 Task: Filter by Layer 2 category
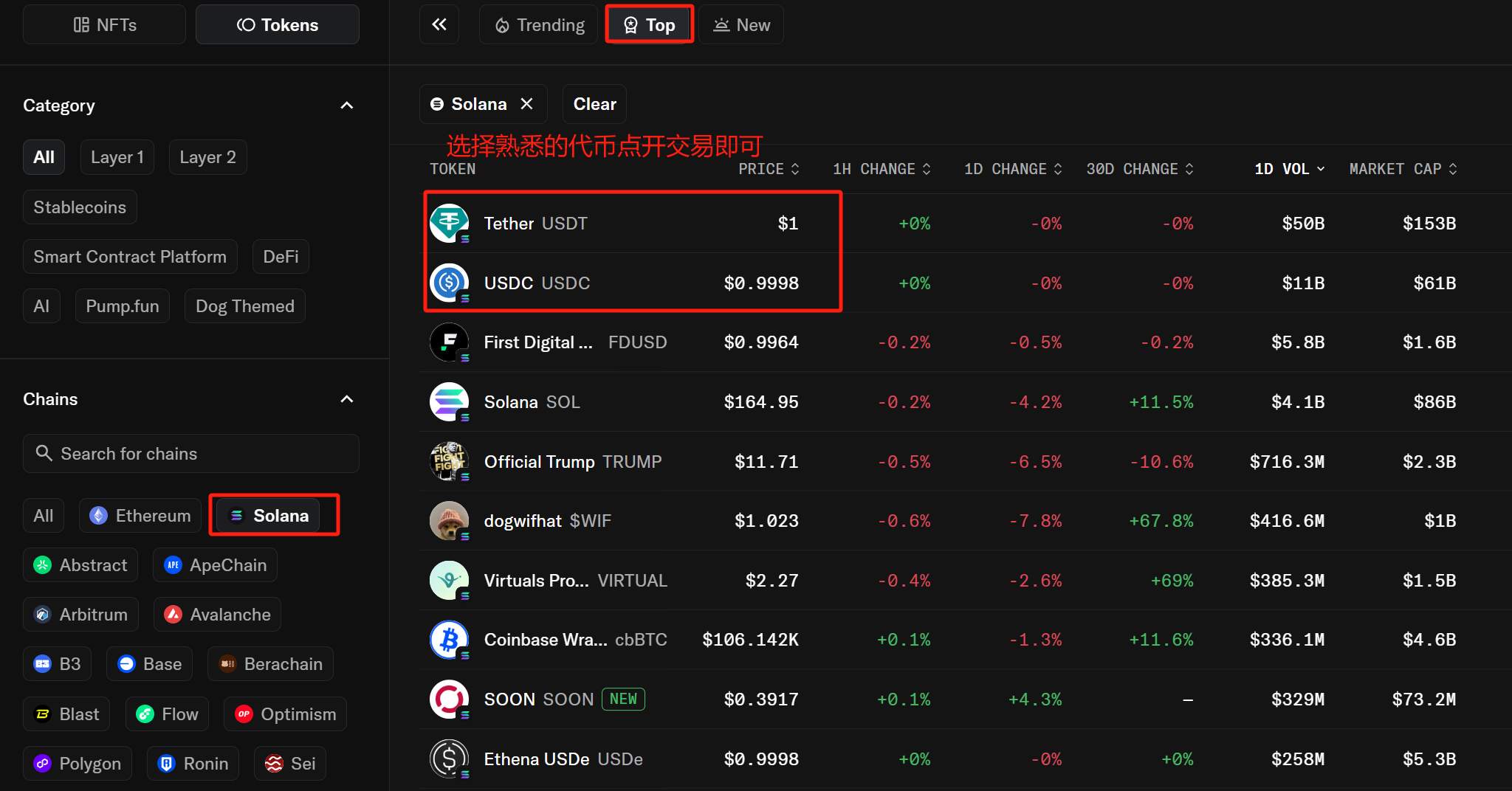pyautogui.click(x=207, y=157)
